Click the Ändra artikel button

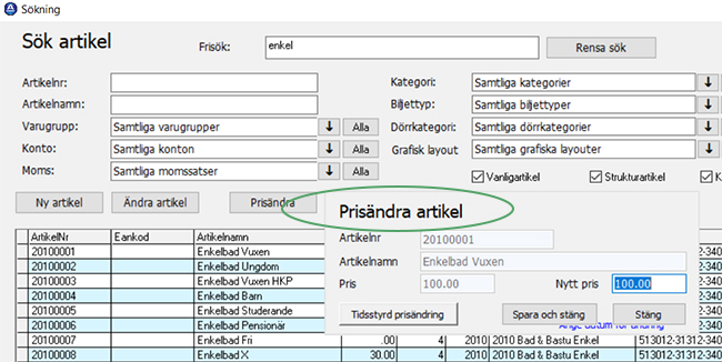(x=155, y=203)
